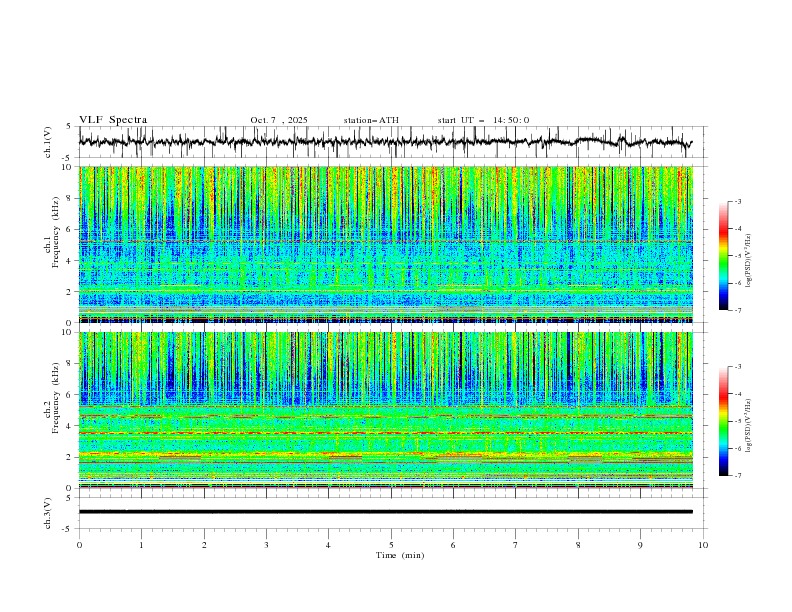This screenshot has height=612, width=792.
Task: Click the time axis tick label "5"
Action: tap(391, 545)
